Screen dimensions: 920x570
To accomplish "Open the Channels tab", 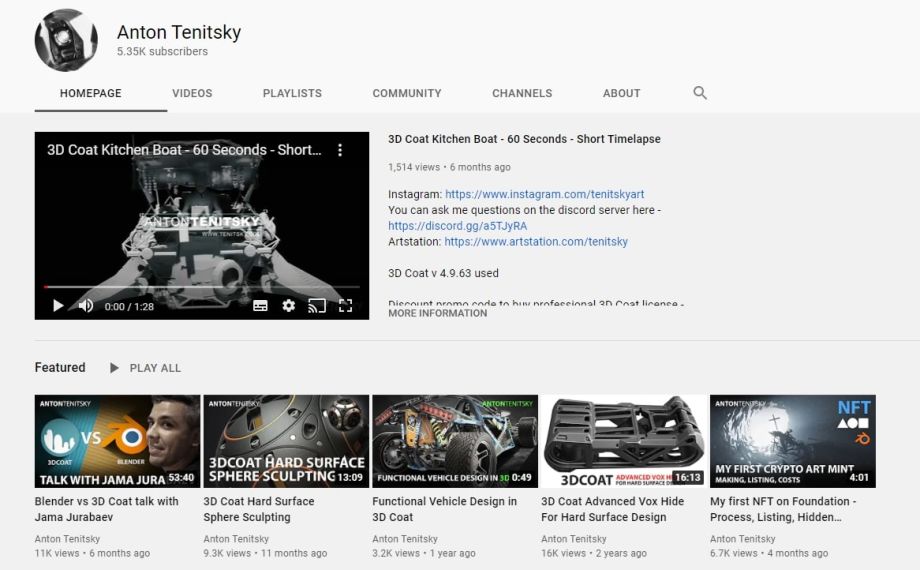I will point(522,93).
